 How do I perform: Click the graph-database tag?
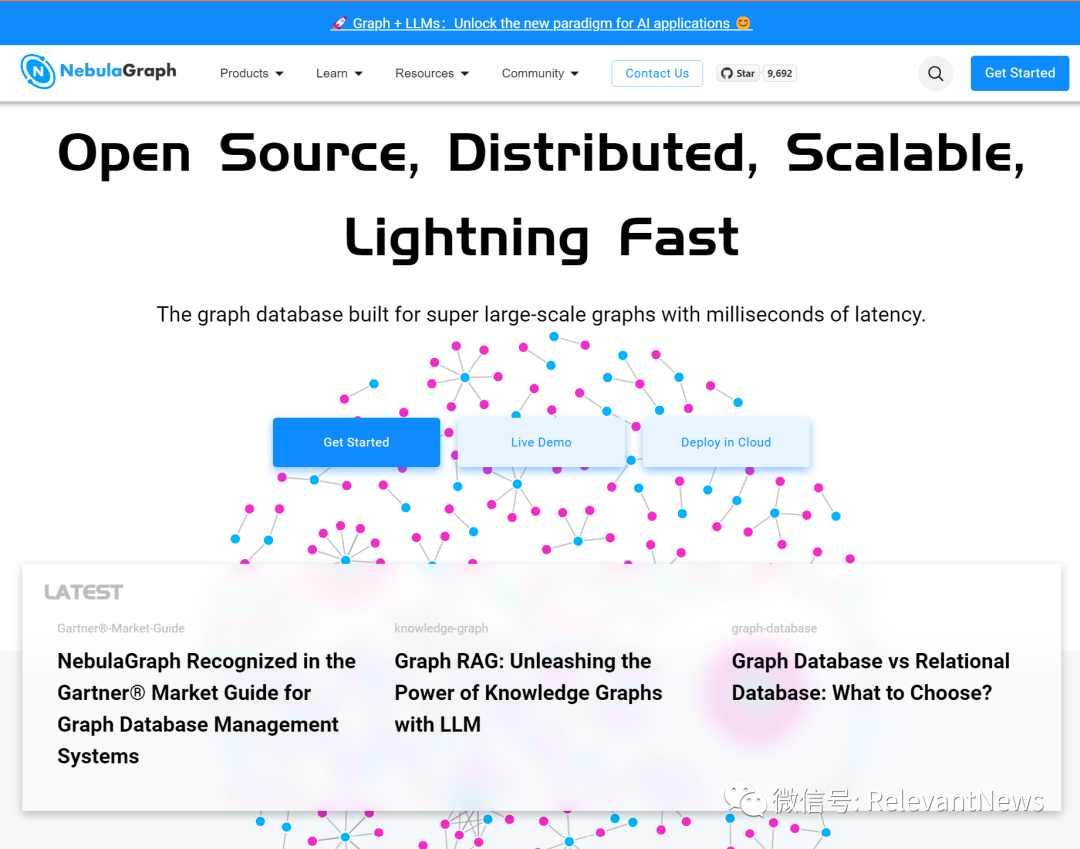pyautogui.click(x=774, y=628)
